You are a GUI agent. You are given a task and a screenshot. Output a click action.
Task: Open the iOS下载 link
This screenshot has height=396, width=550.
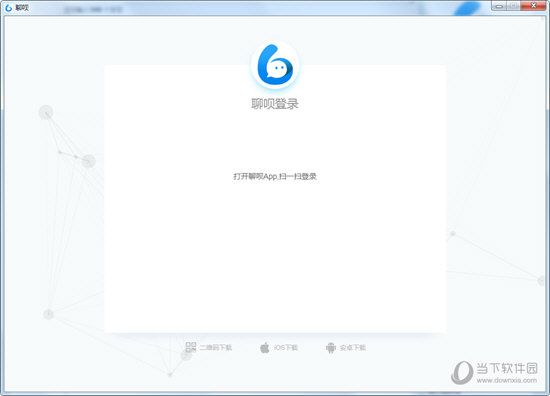click(286, 348)
